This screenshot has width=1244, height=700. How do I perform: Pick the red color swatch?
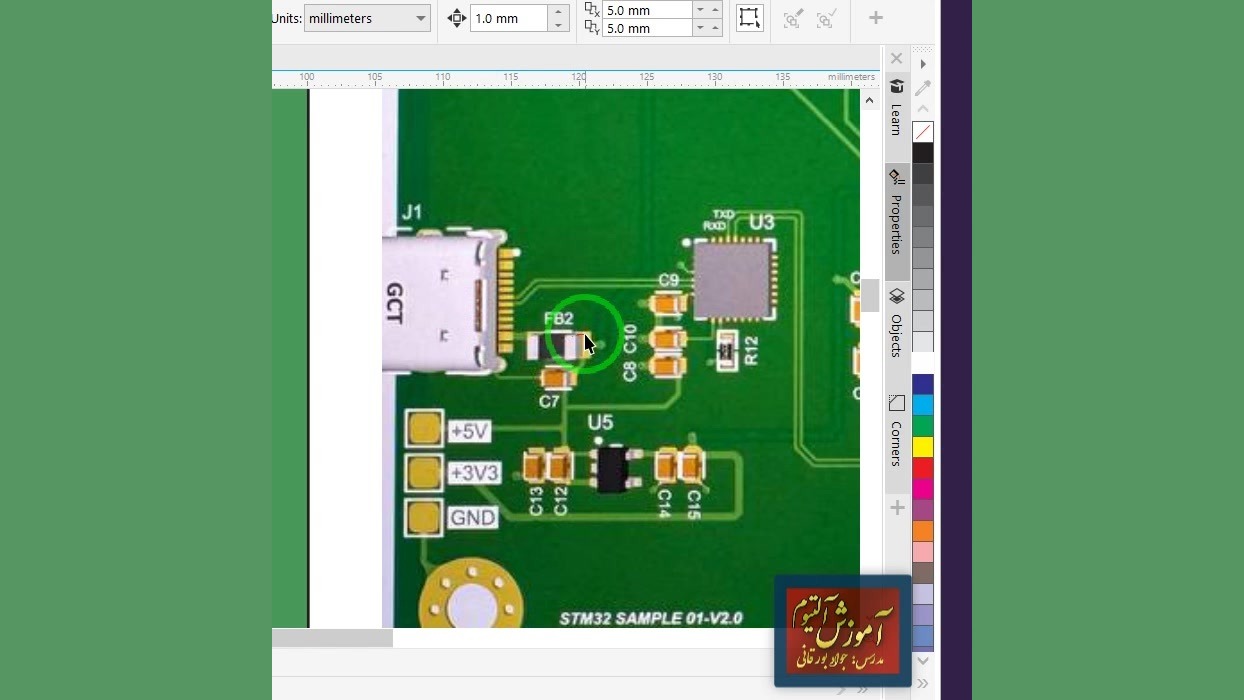[x=923, y=468]
